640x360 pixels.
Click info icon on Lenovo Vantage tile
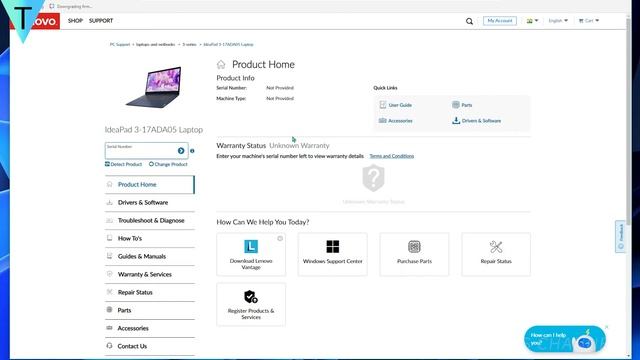(280, 238)
